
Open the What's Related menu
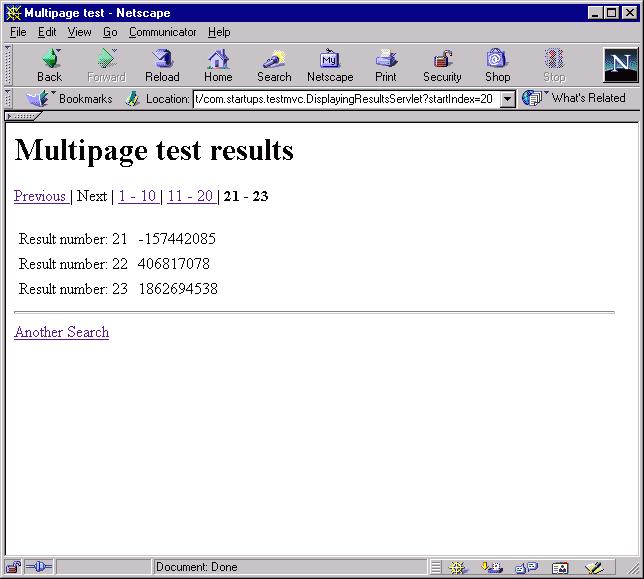click(x=576, y=98)
